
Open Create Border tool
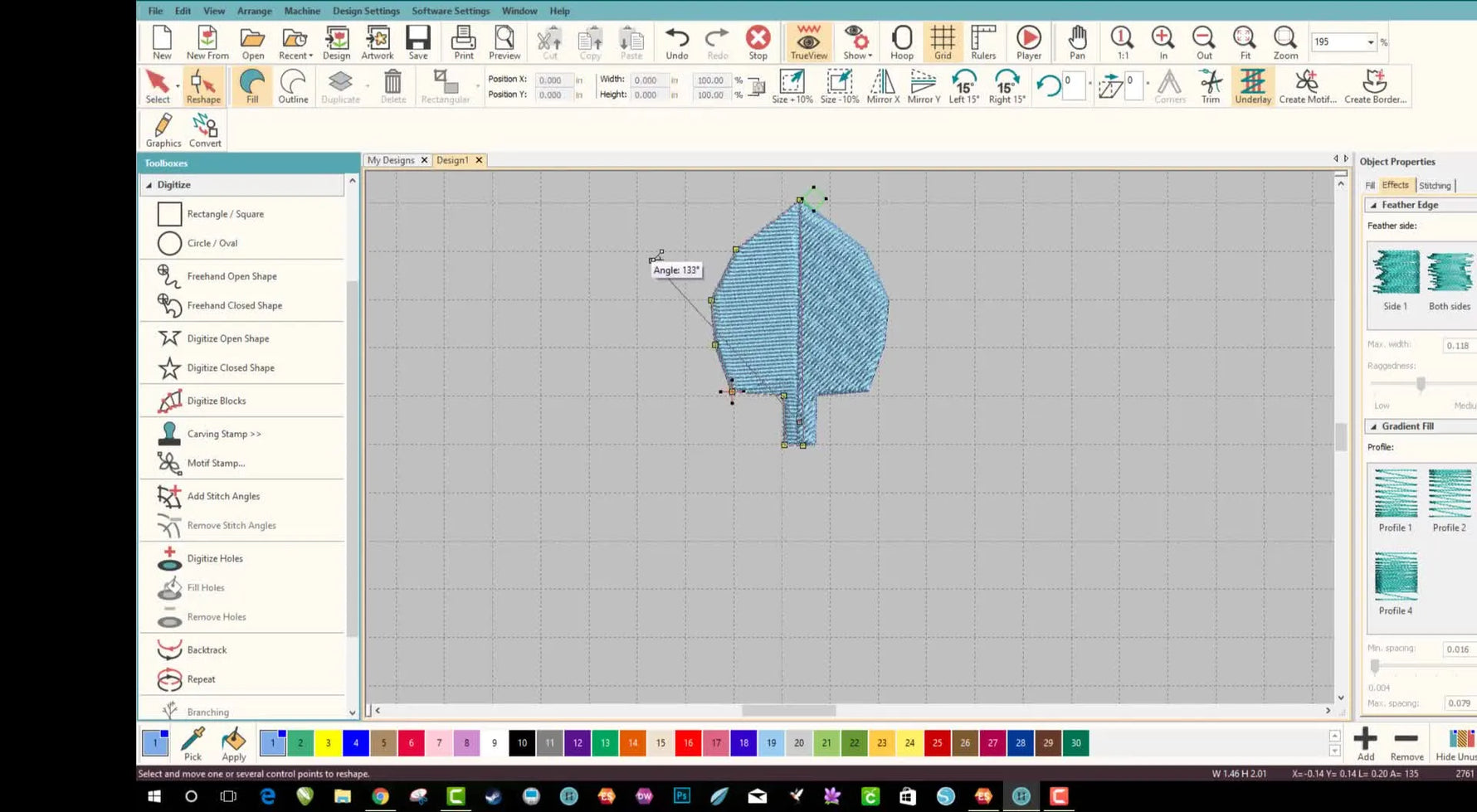tap(1375, 86)
